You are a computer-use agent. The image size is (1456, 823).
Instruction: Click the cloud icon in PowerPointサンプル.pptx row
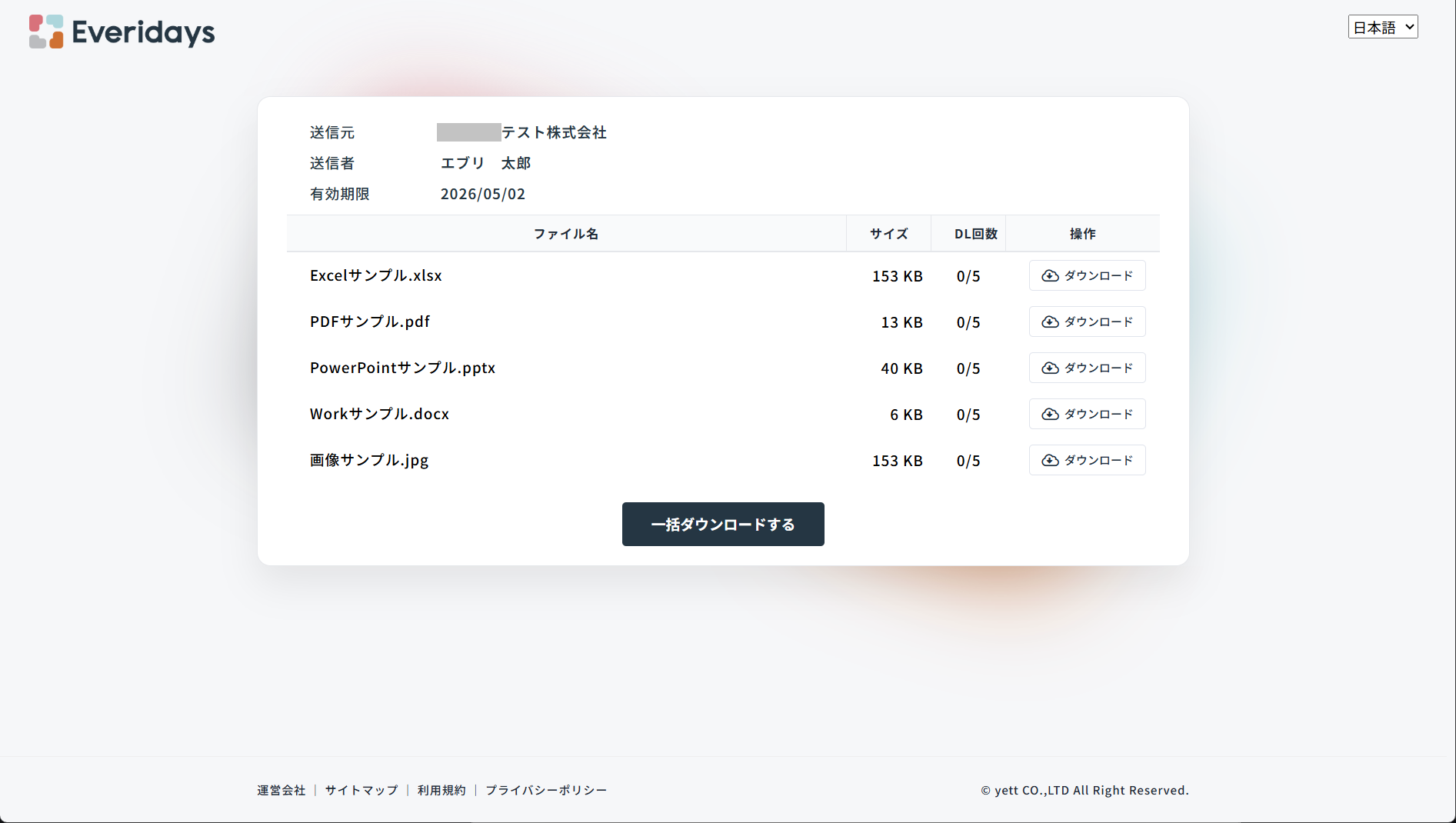[x=1050, y=368]
